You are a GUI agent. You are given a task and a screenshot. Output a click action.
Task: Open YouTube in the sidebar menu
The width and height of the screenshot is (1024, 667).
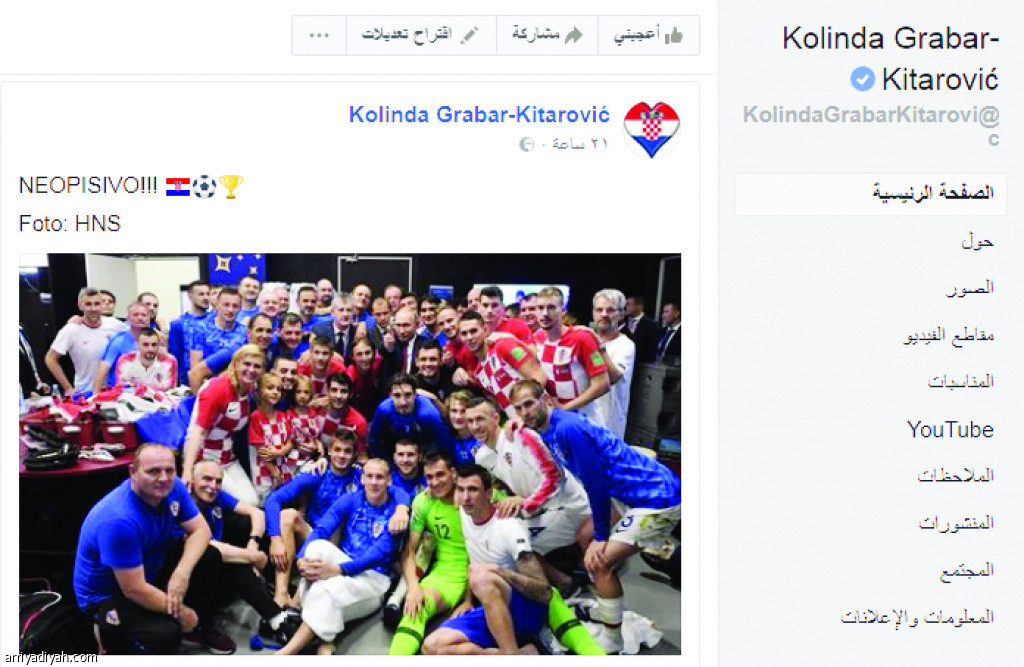[x=950, y=430]
